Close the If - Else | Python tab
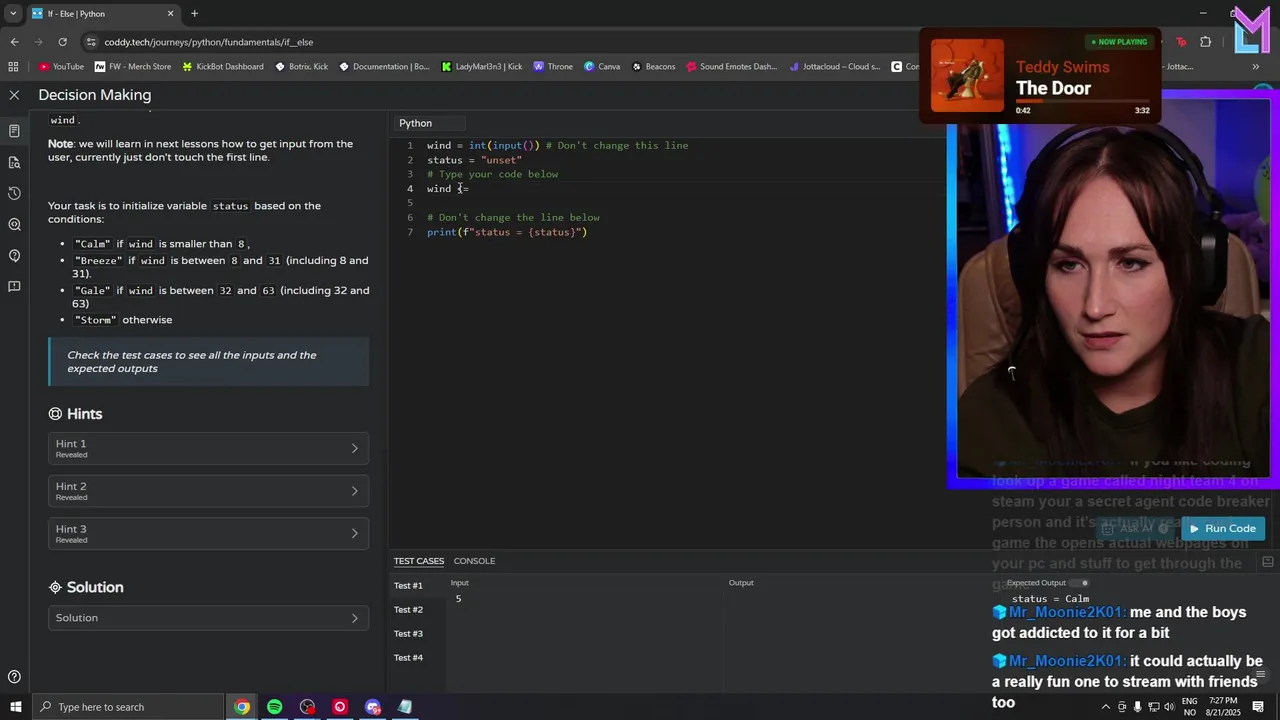This screenshot has height=720, width=1280. tap(170, 14)
